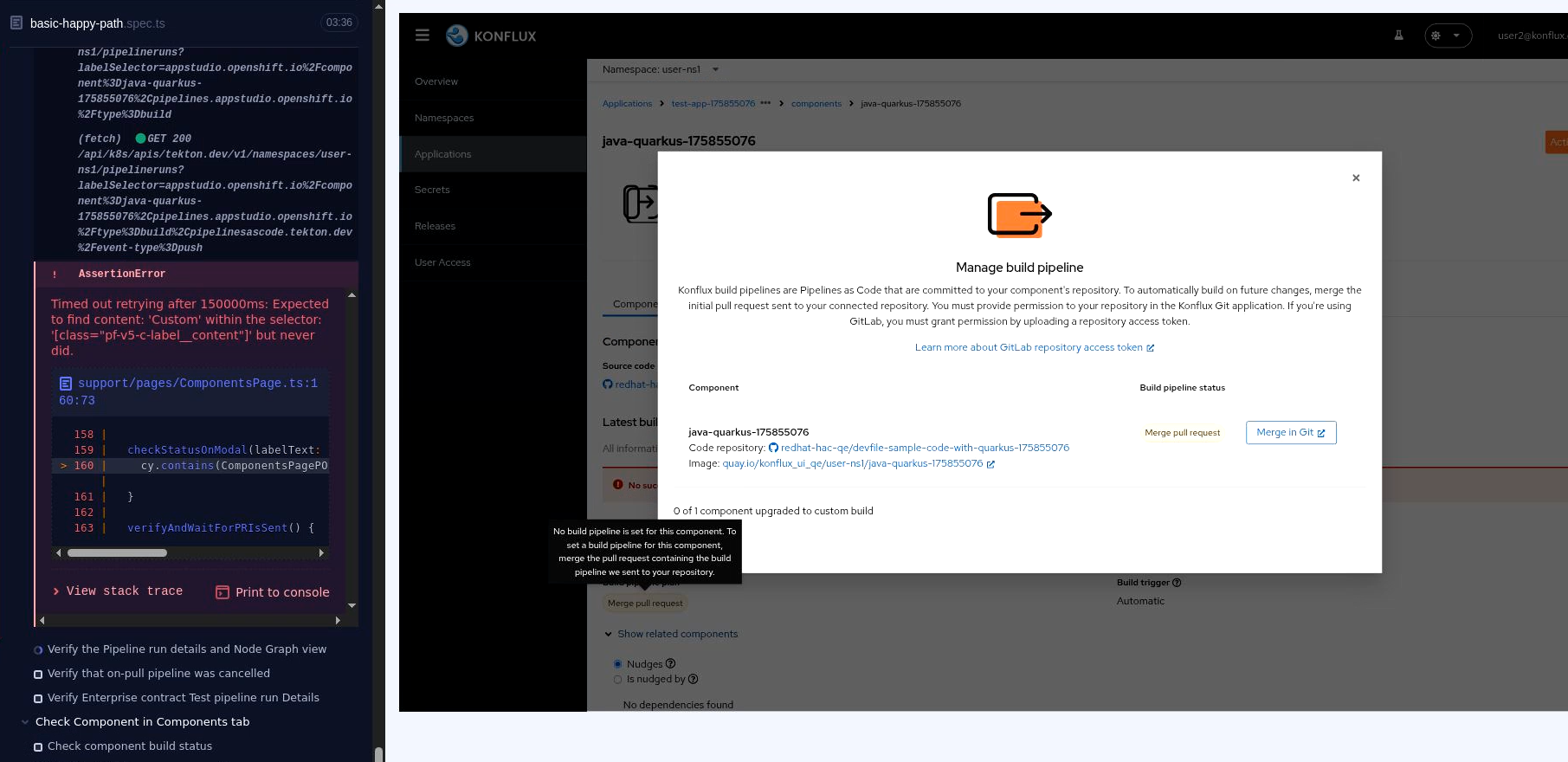Click the java-quarkus-175855076 page heading
Viewport: 1568px width, 762px height.
[679, 141]
